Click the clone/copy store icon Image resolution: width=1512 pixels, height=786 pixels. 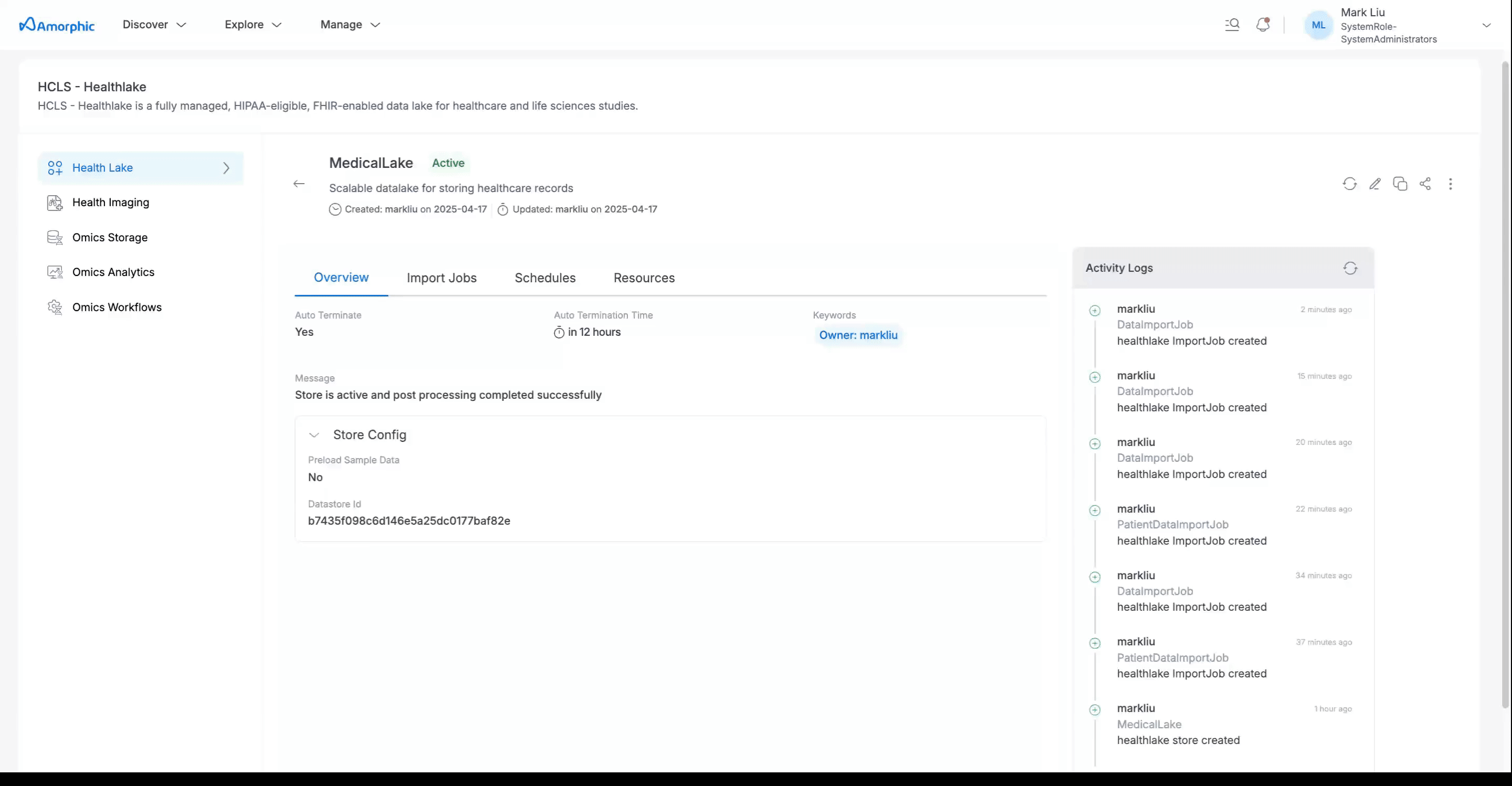tap(1400, 184)
